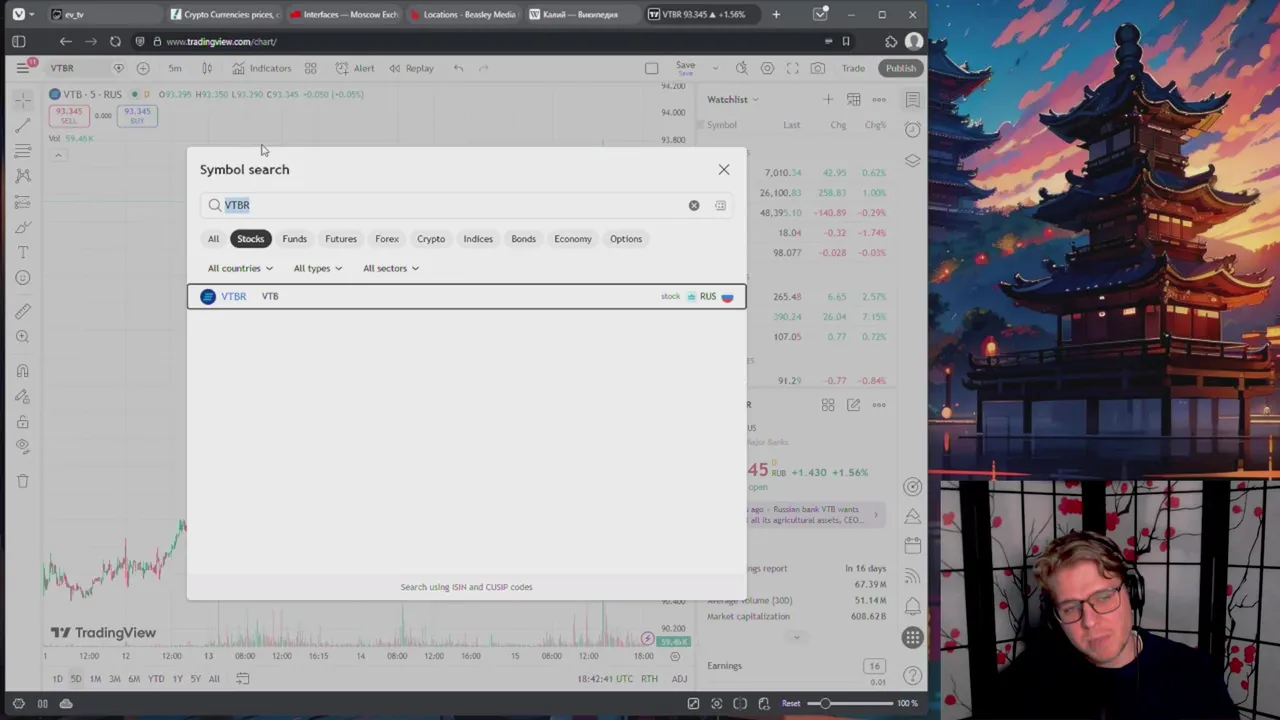Open the candlestick chart type menu
1280x720 pixels.
207,68
